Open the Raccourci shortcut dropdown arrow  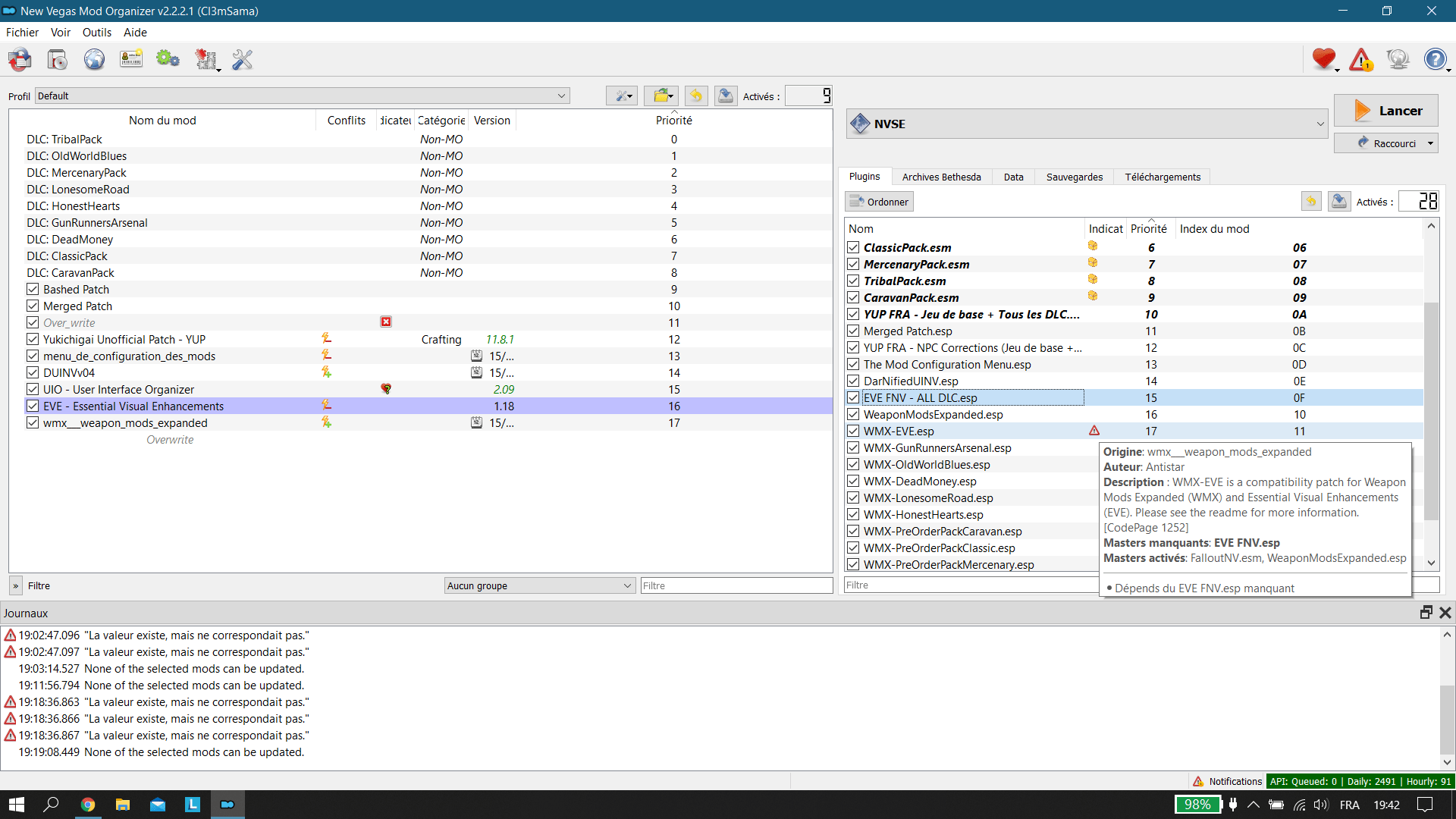pyautogui.click(x=1430, y=143)
